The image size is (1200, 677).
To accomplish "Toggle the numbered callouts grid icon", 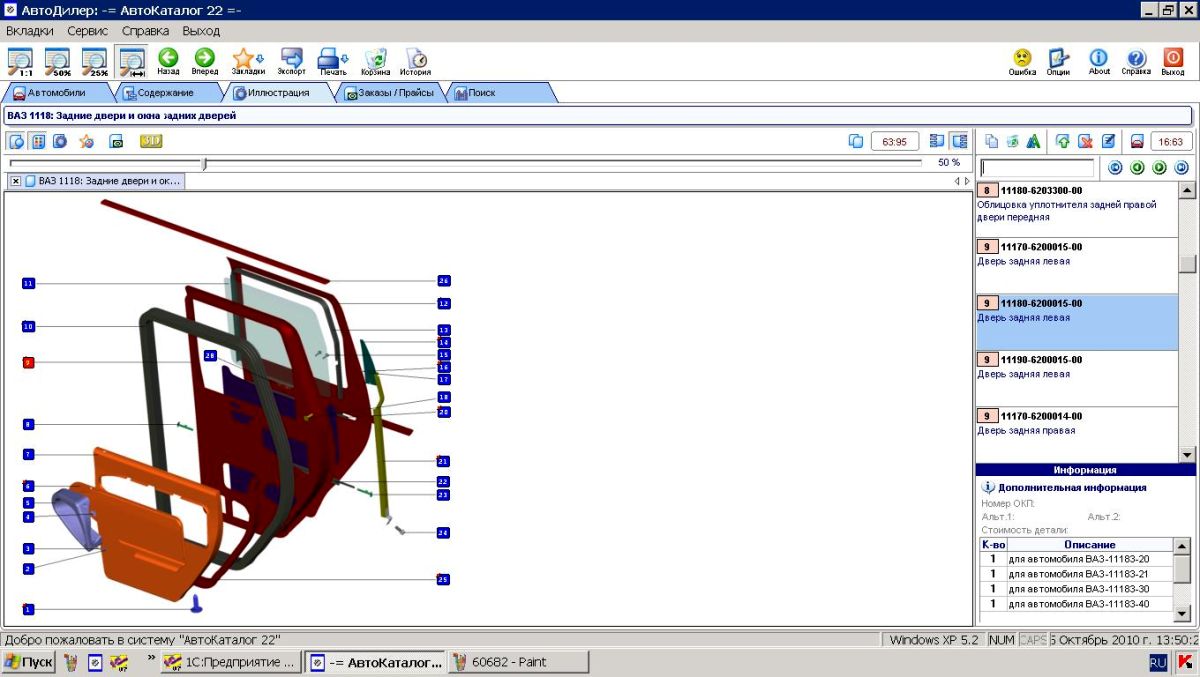I will 38,141.
